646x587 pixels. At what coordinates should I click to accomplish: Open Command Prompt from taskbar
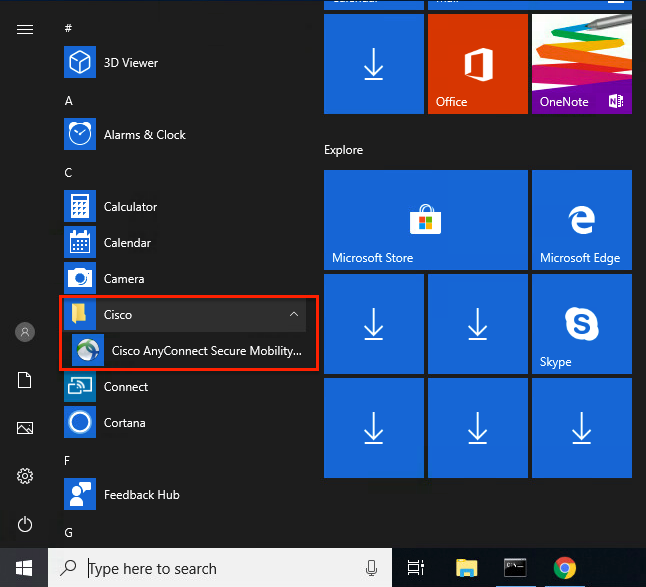click(515, 568)
